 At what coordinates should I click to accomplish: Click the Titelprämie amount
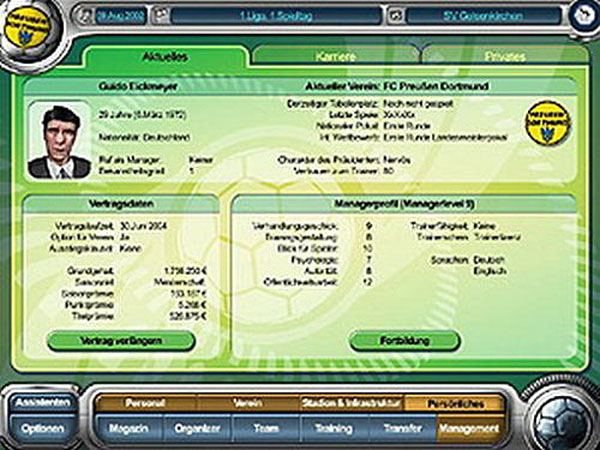[188, 316]
